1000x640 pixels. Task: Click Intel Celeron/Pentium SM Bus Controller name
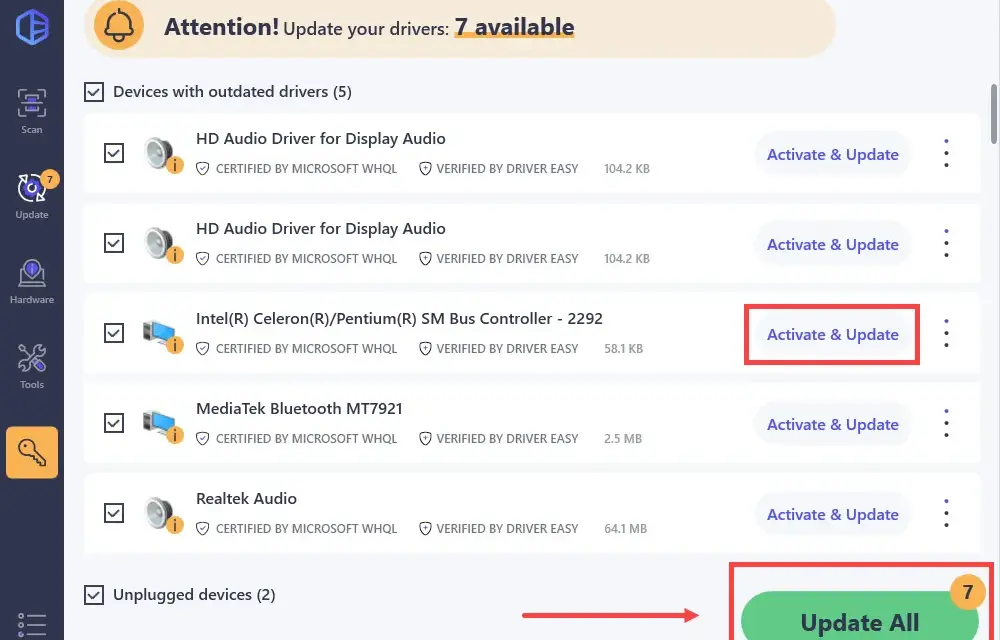pyautogui.click(x=399, y=319)
